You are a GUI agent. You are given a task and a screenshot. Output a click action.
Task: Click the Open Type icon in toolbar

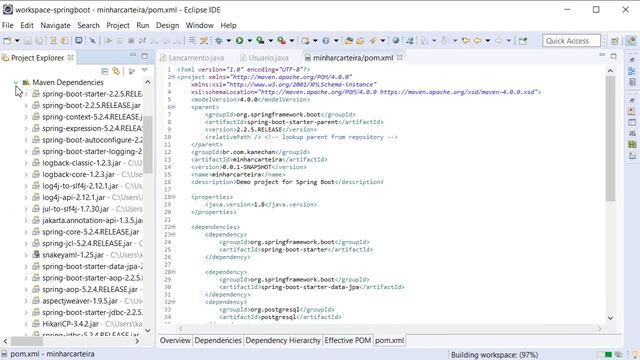[x=349, y=41]
